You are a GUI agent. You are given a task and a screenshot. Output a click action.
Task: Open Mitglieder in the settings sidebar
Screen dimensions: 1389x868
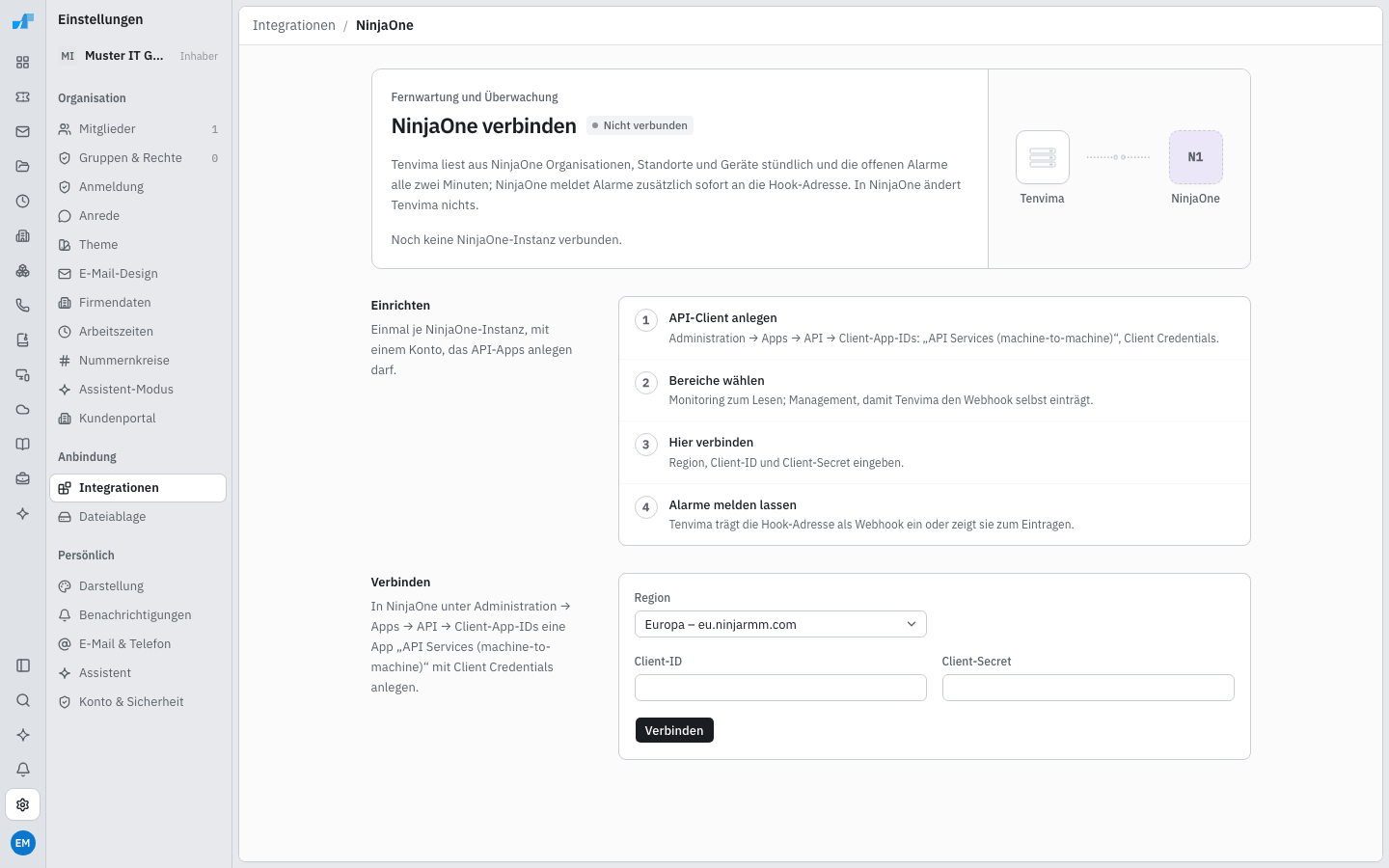138,129
